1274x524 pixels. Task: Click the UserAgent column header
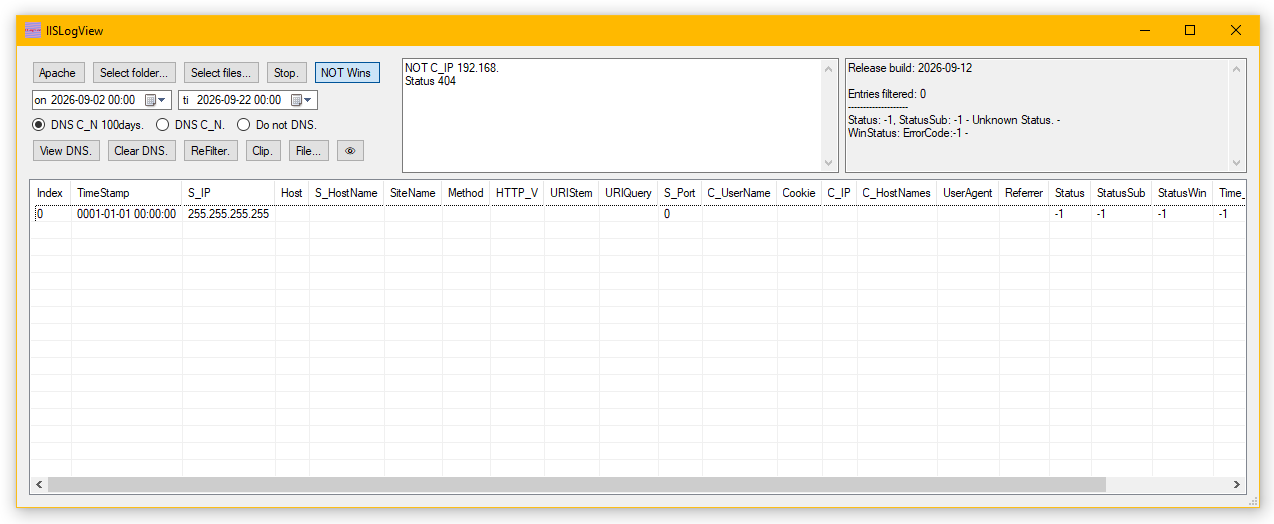[x=968, y=193]
